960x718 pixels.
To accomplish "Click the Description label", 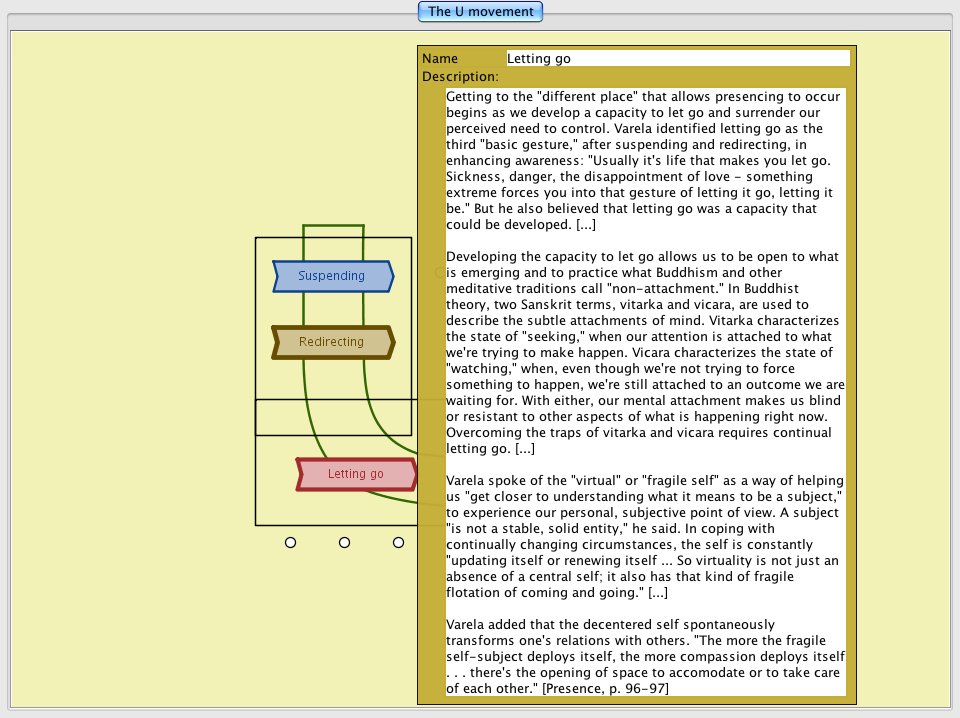I will click(460, 77).
